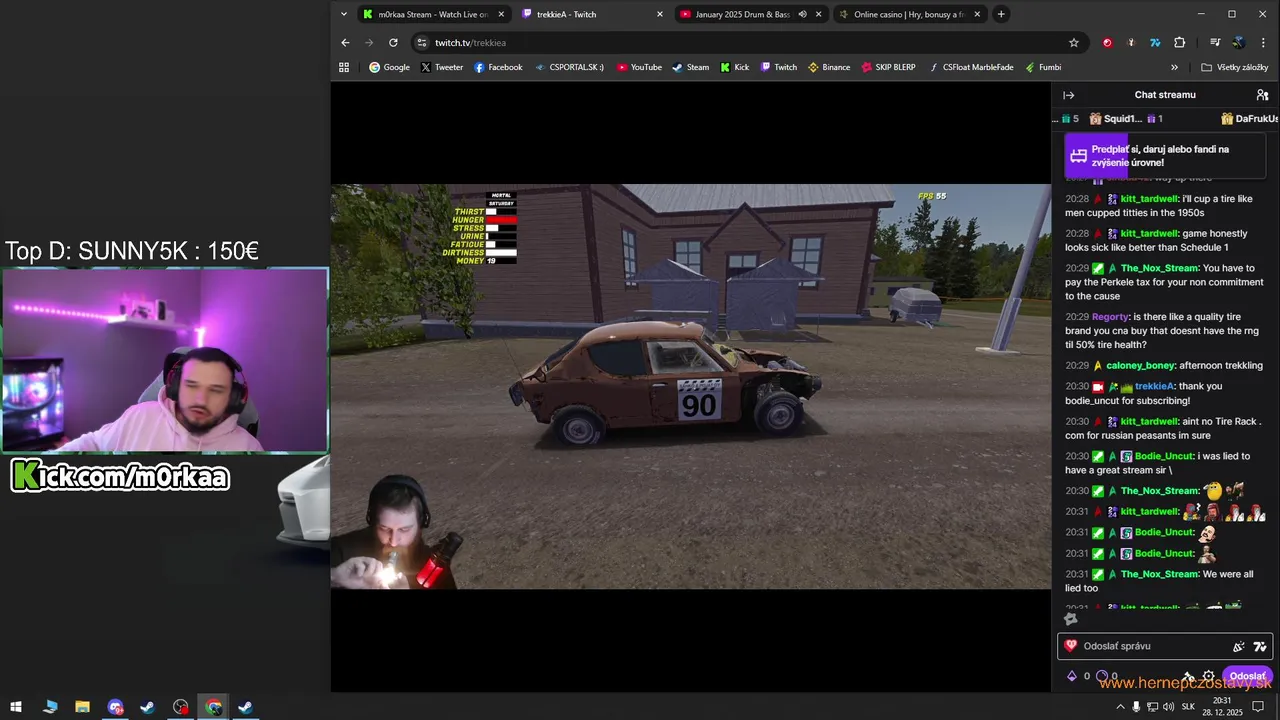
Task: Open a new browser tab
Action: (1001, 14)
